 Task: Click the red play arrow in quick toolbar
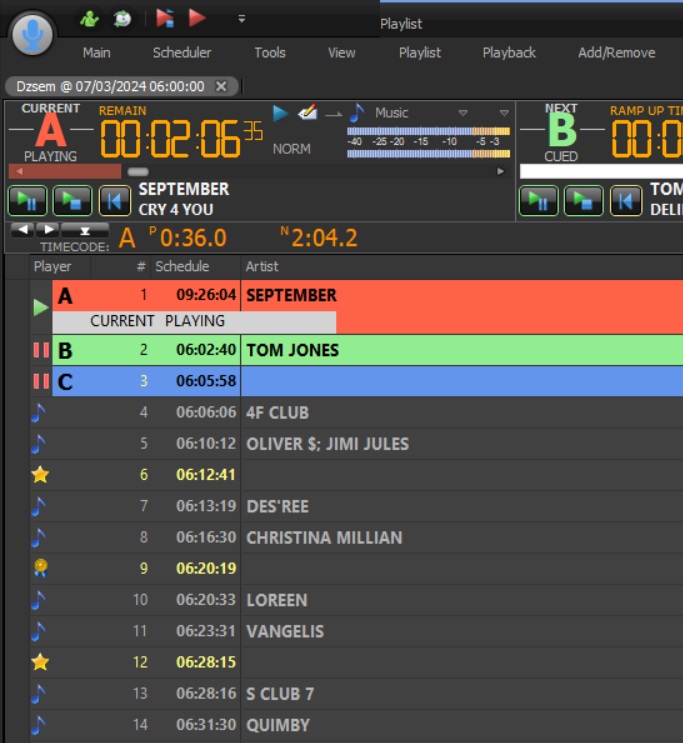[x=197, y=18]
